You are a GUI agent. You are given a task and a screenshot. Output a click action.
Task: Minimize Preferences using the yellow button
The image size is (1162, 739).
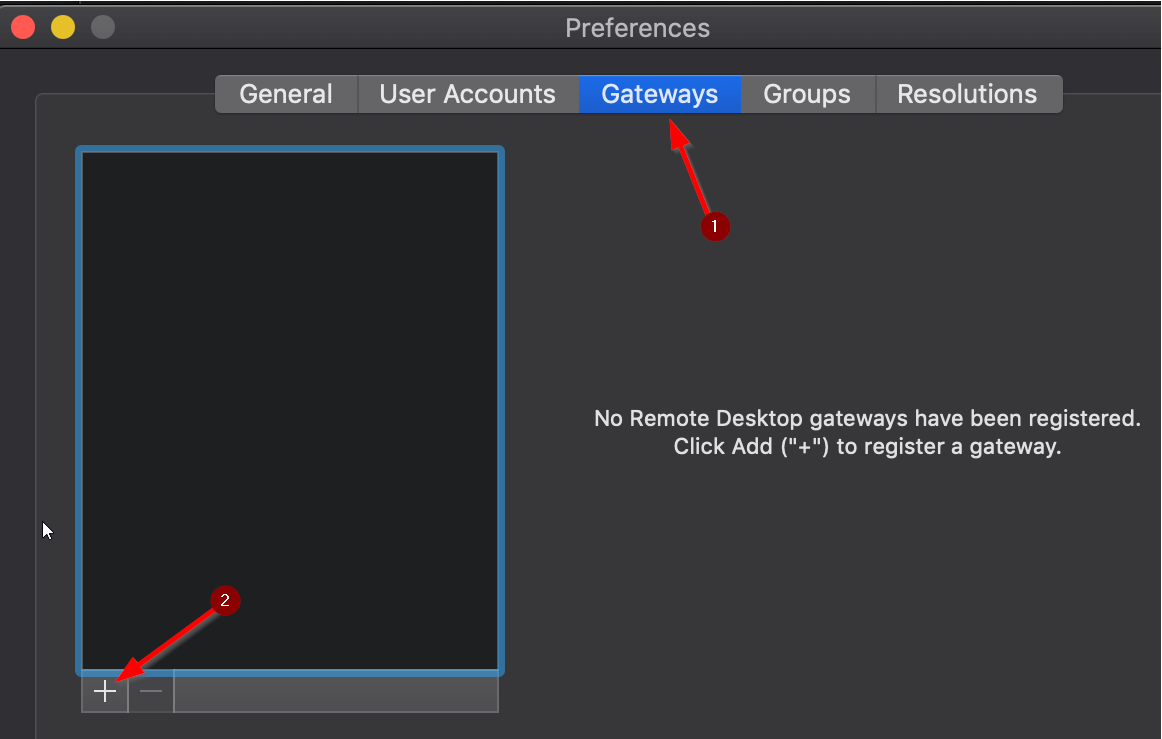63,27
